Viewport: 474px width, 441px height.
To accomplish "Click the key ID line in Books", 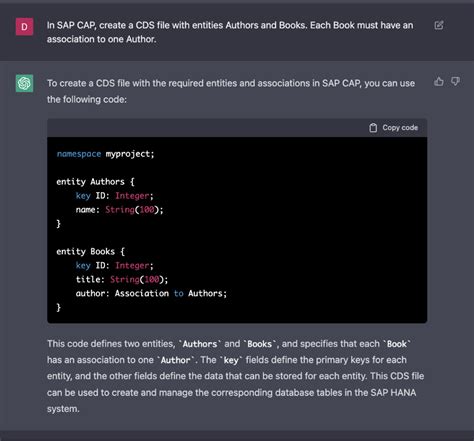I will click(x=114, y=265).
